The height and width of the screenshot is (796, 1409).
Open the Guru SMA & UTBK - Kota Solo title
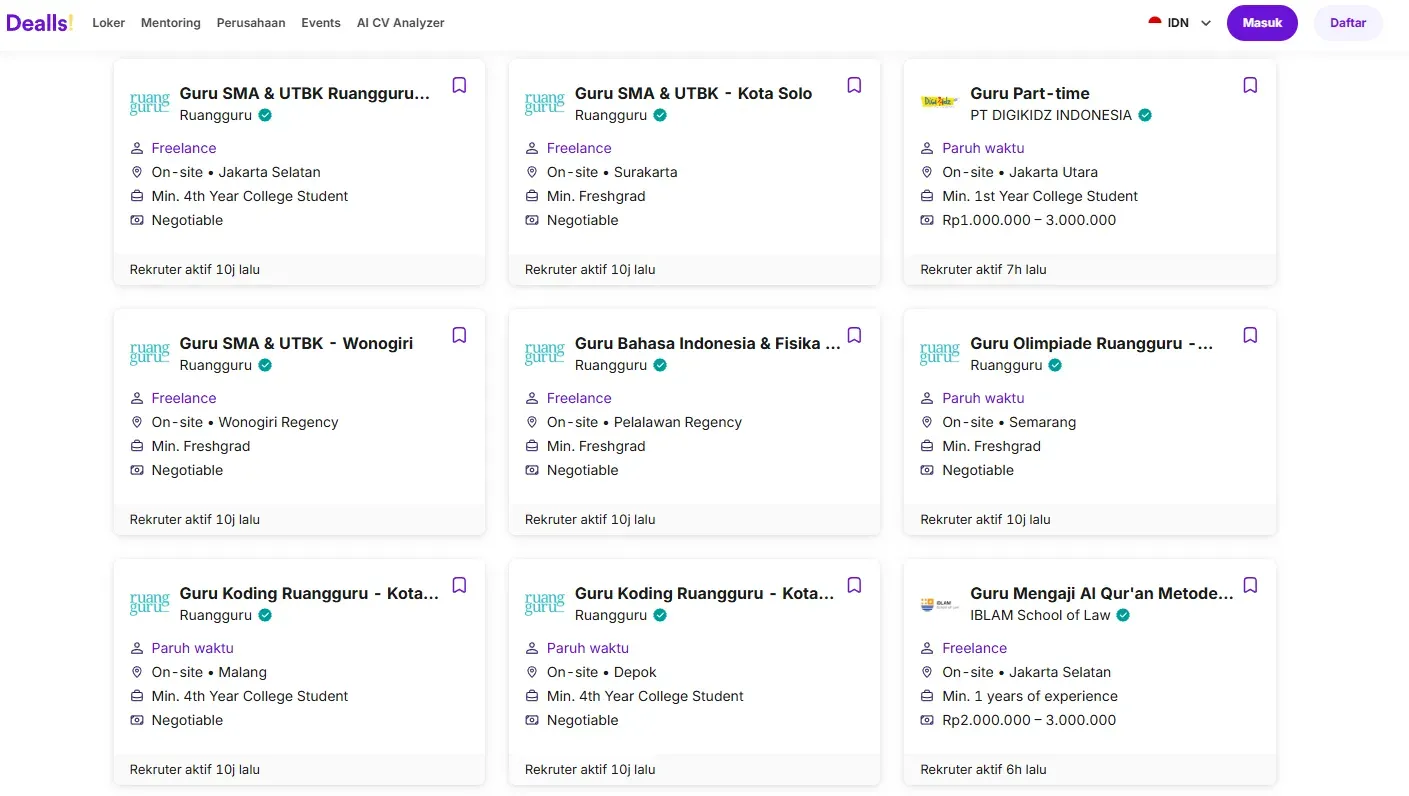pos(693,93)
